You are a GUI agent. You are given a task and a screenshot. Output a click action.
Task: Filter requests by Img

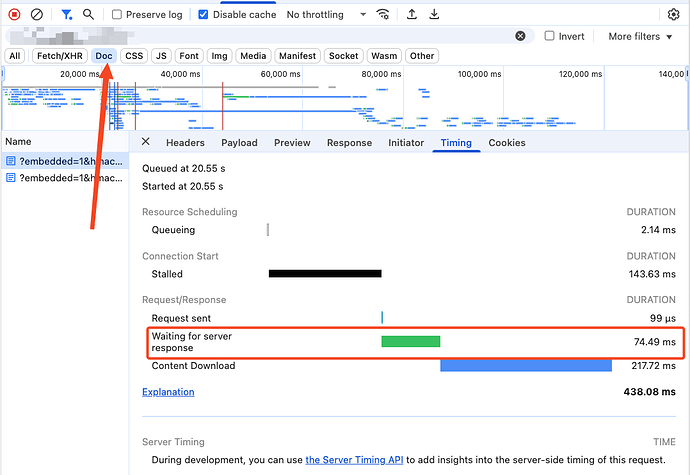(x=219, y=56)
